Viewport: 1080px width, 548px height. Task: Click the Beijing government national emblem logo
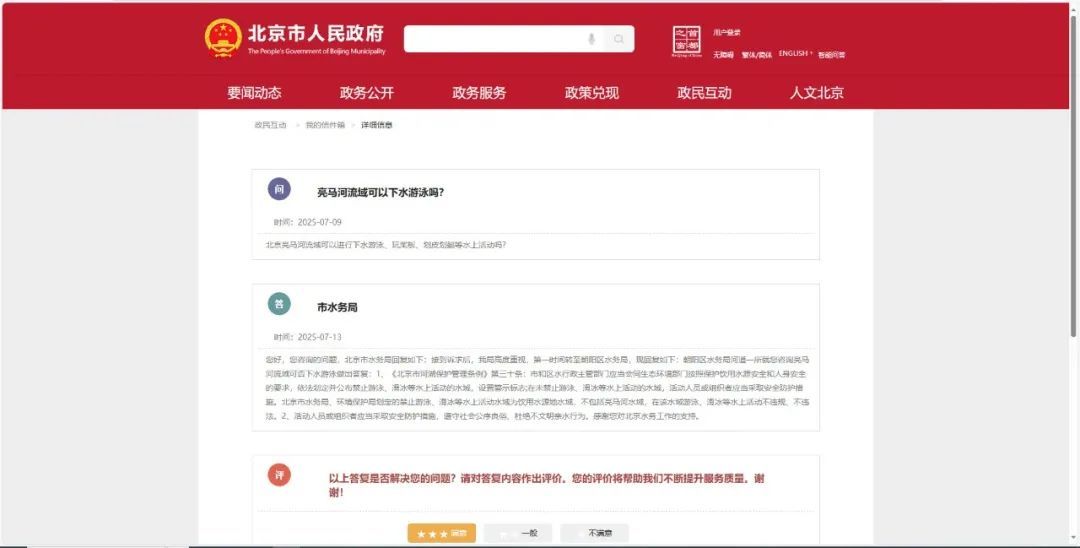223,38
